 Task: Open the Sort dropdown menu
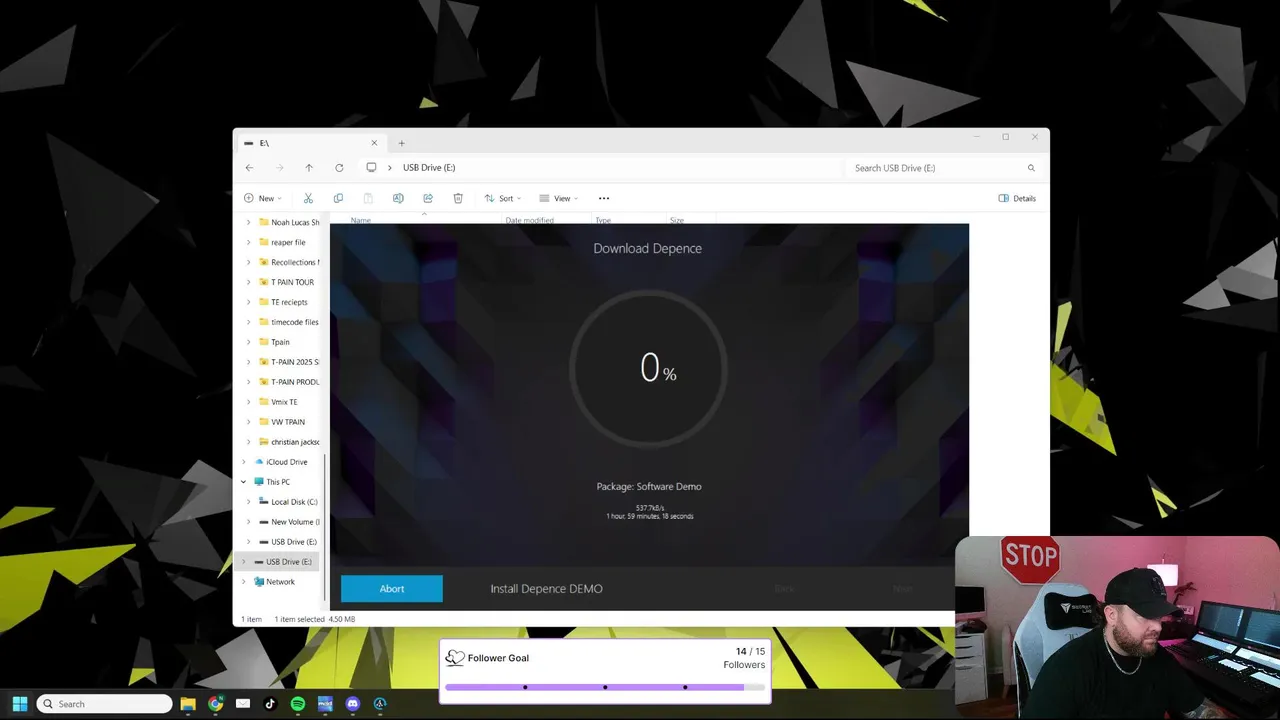[503, 198]
